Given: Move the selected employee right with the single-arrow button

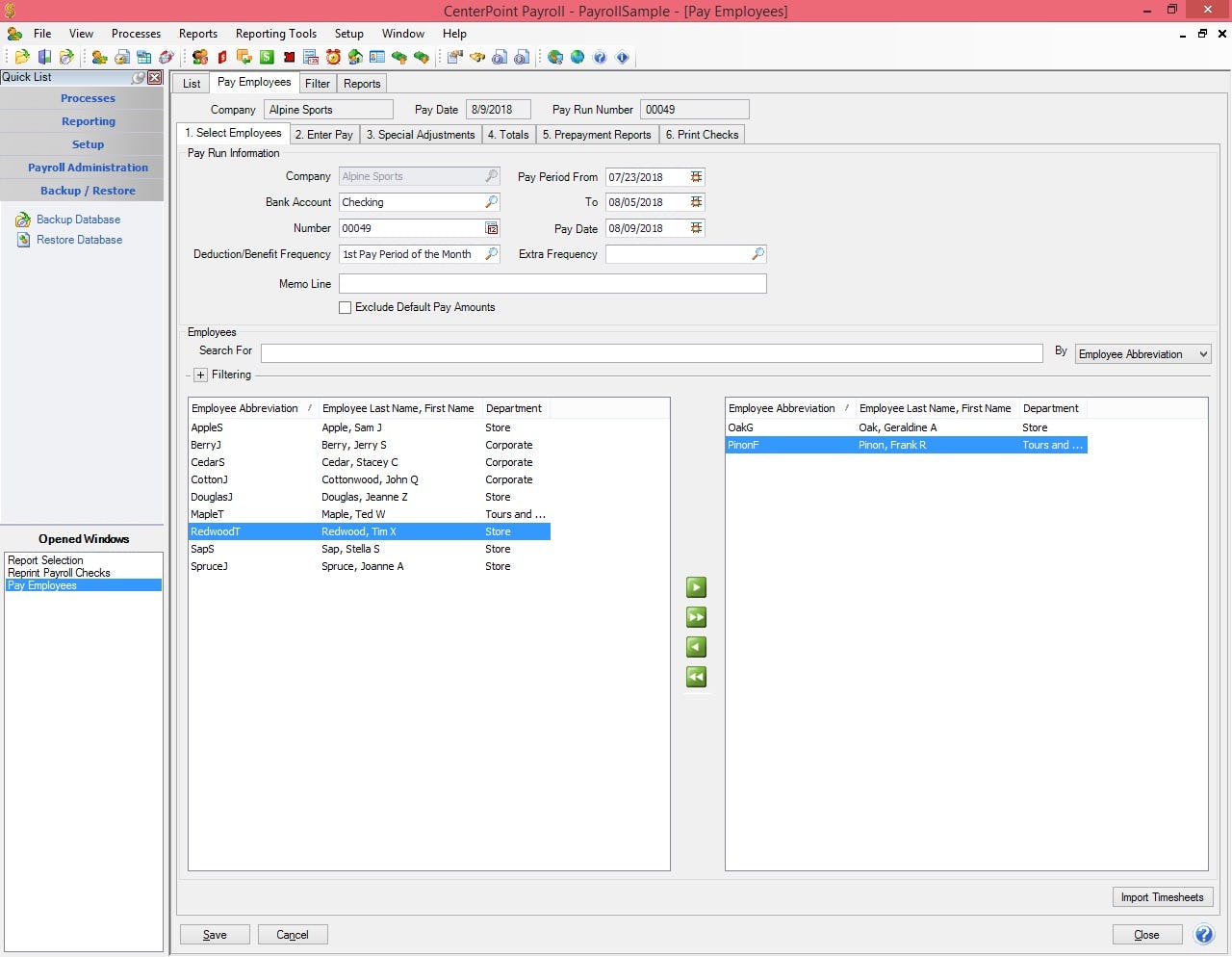Looking at the screenshot, I should click(x=696, y=586).
